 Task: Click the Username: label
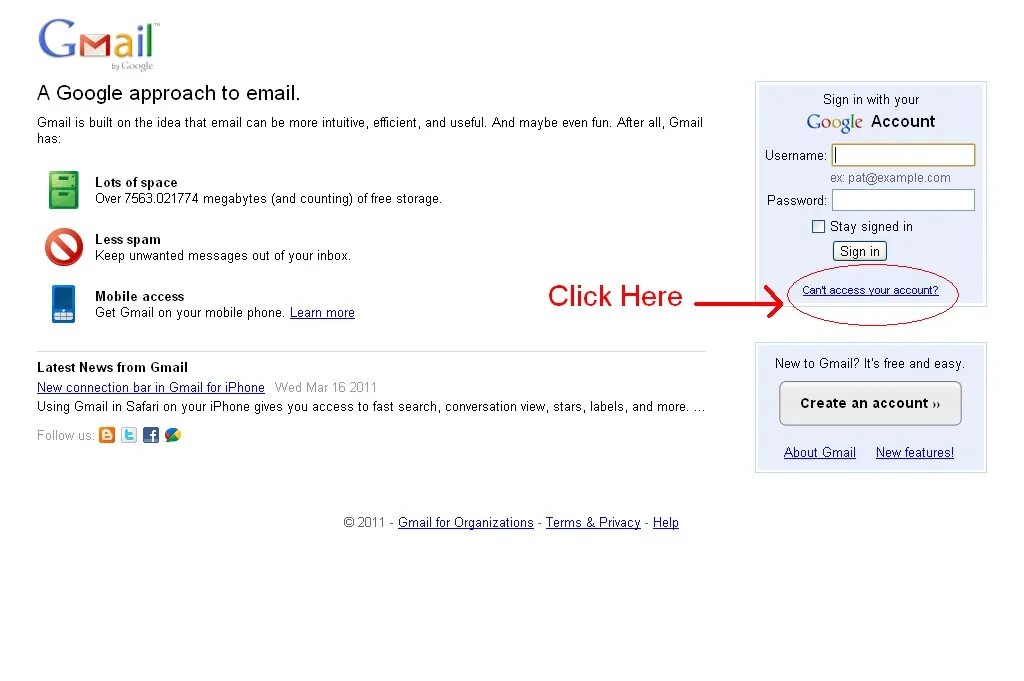(x=795, y=155)
